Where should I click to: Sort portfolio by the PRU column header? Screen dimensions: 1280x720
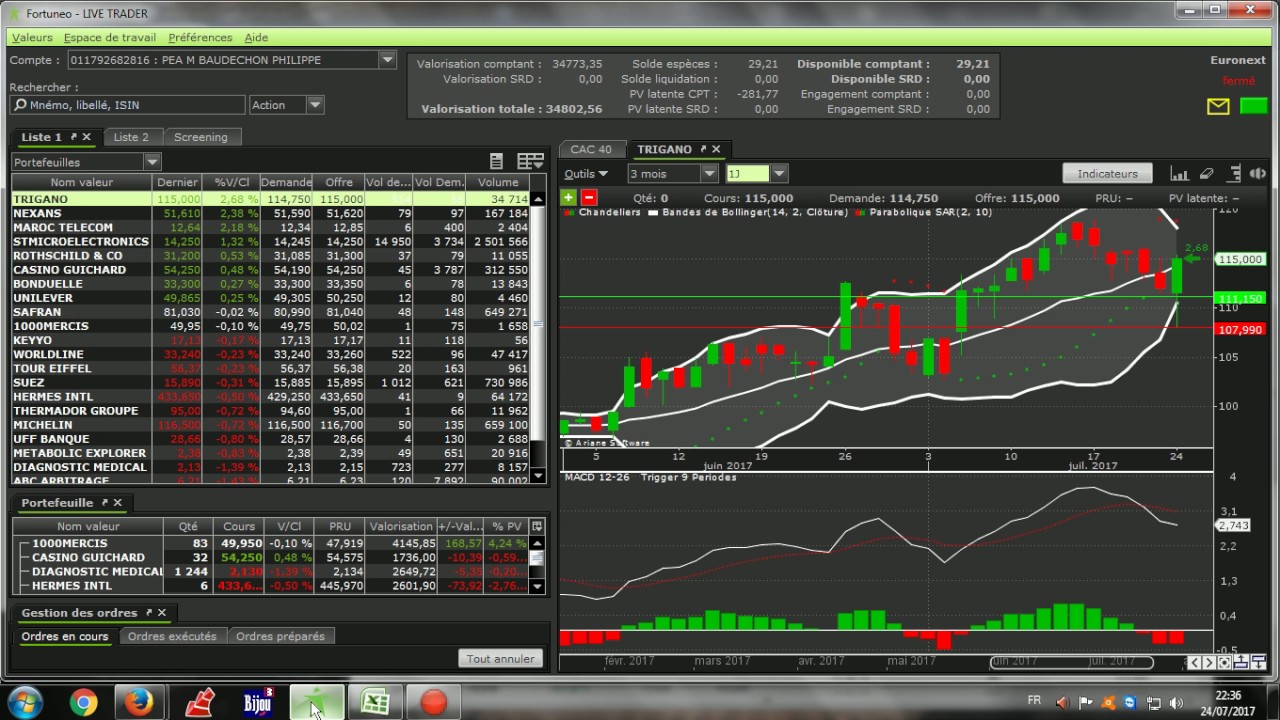point(340,526)
